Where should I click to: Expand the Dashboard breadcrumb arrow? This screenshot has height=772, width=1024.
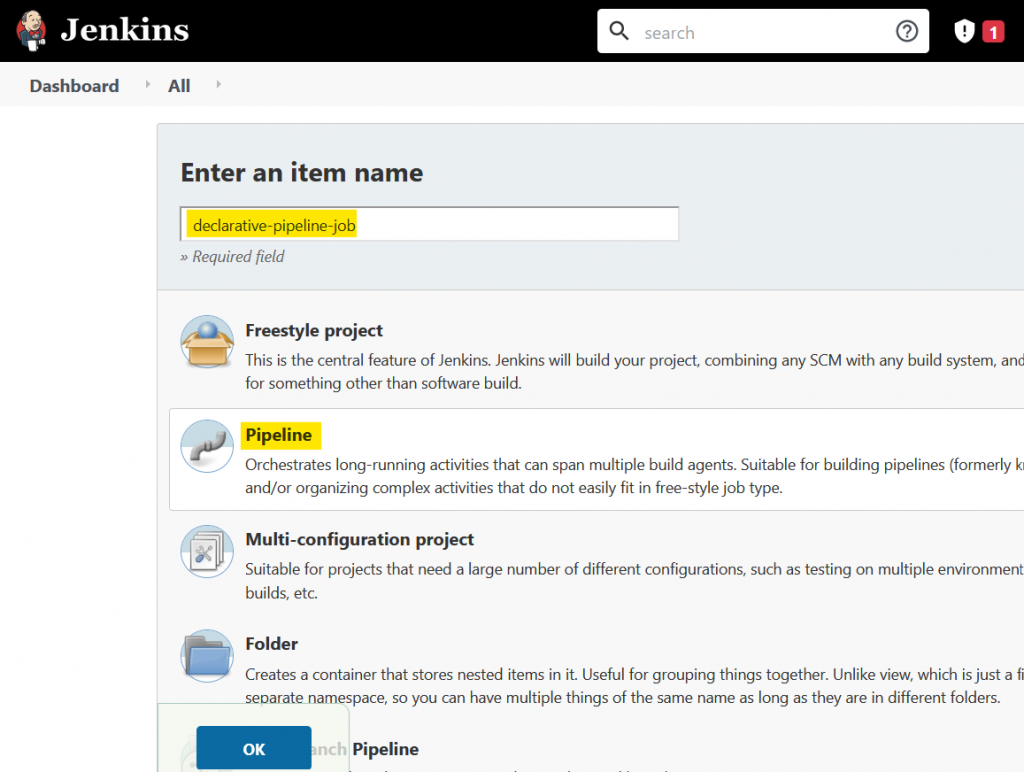click(x=148, y=84)
